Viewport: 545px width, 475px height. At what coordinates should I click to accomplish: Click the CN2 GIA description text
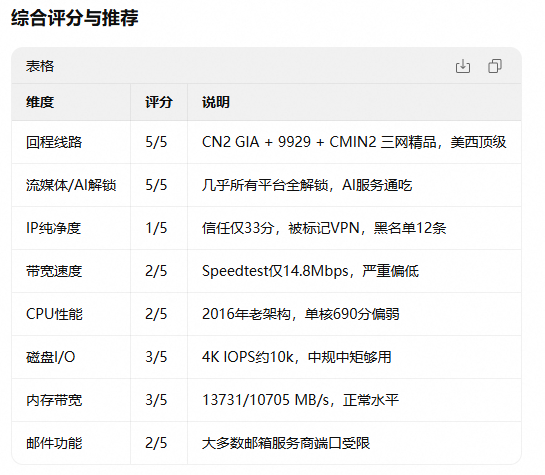[354, 142]
